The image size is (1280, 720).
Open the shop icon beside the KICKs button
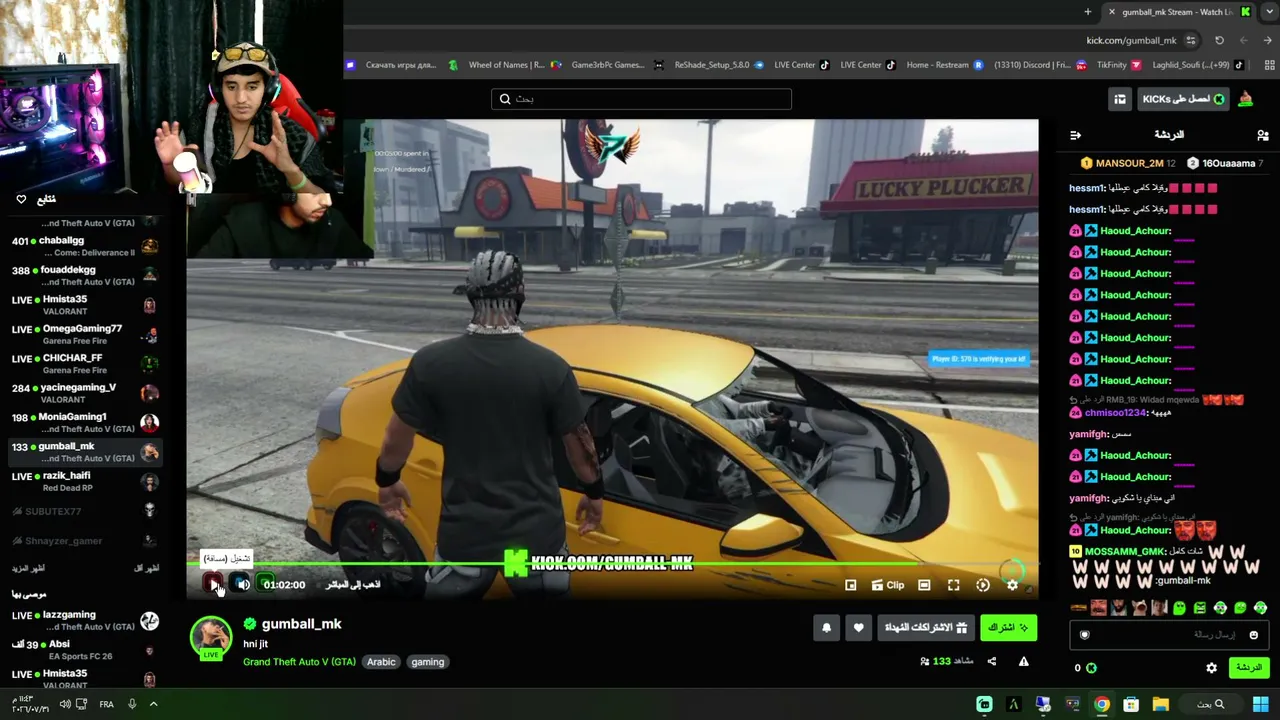[x=1120, y=99]
